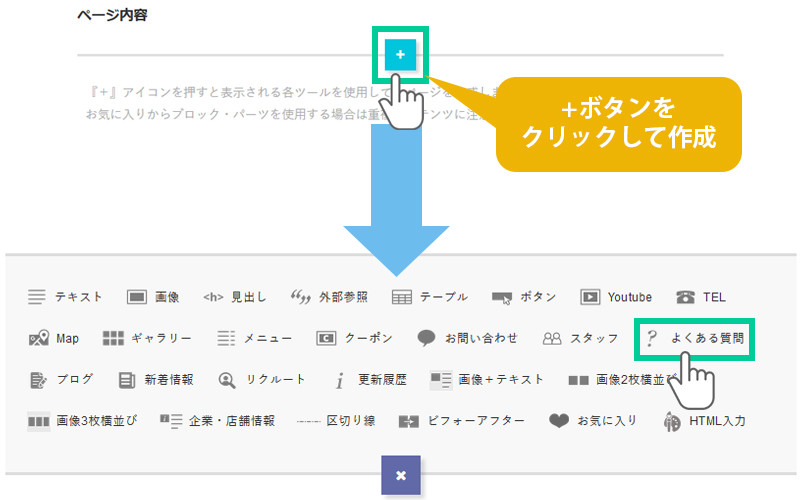Insert a ブログ blog block
The width and height of the screenshot is (800, 500).
click(x=62, y=379)
